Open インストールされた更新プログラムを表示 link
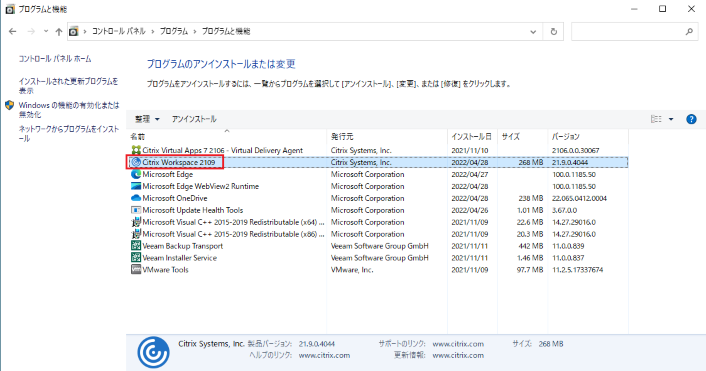This screenshot has height=371, width=706. [68, 86]
